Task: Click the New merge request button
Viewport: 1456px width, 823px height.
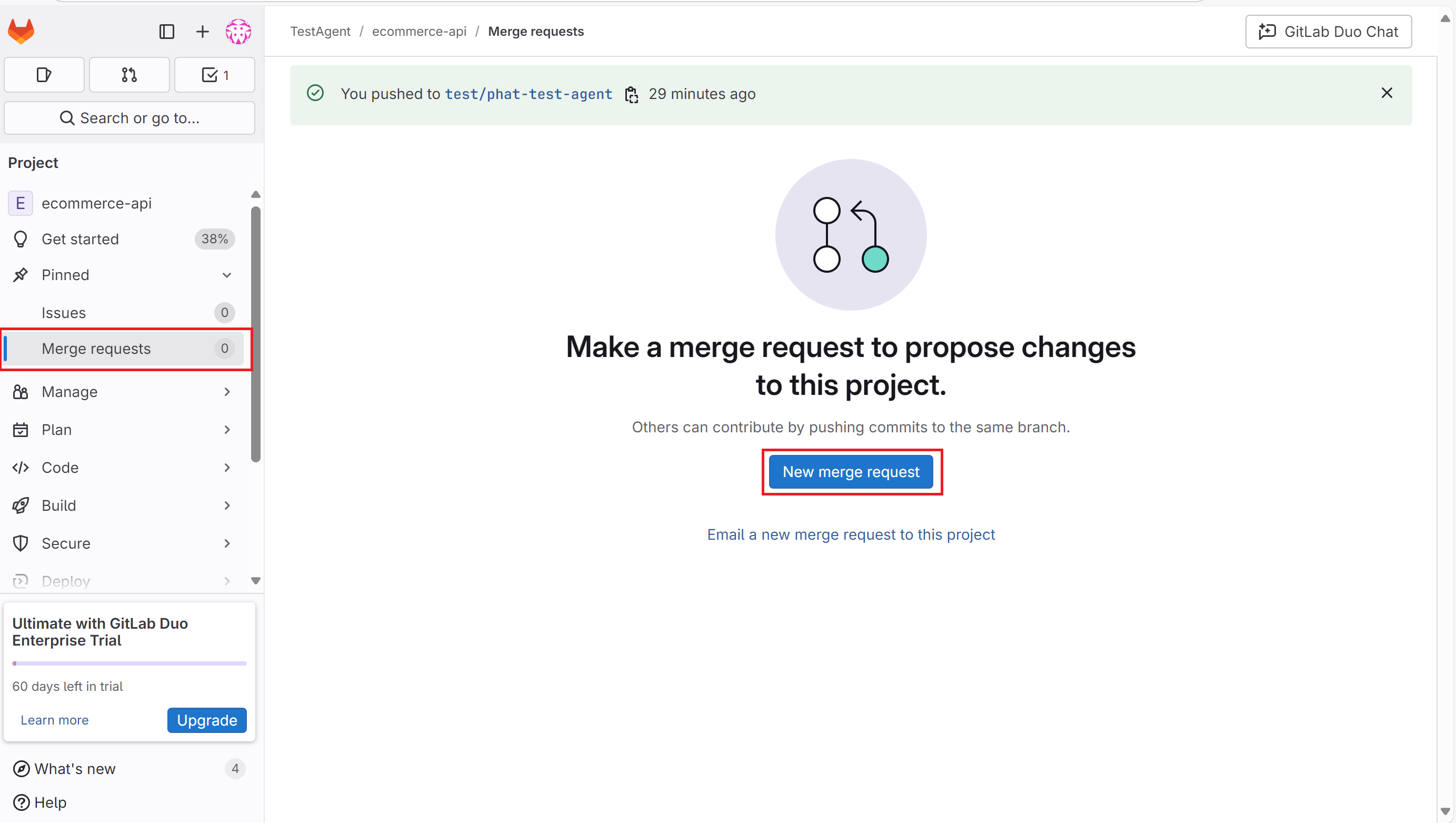Action: (851, 472)
